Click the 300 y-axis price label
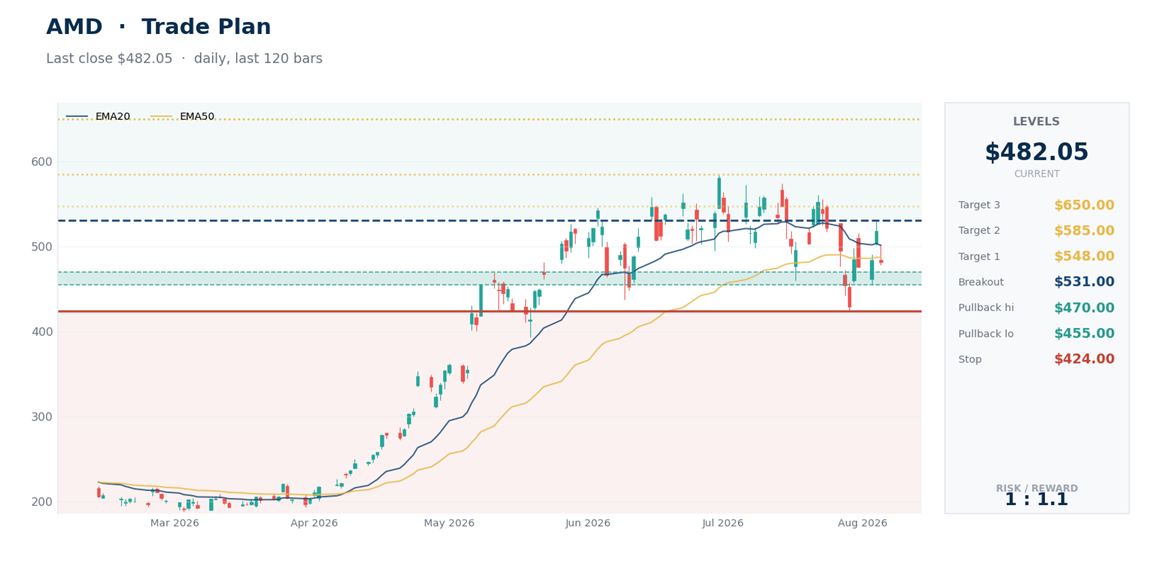Viewport: 1152px width, 571px height. [x=42, y=417]
